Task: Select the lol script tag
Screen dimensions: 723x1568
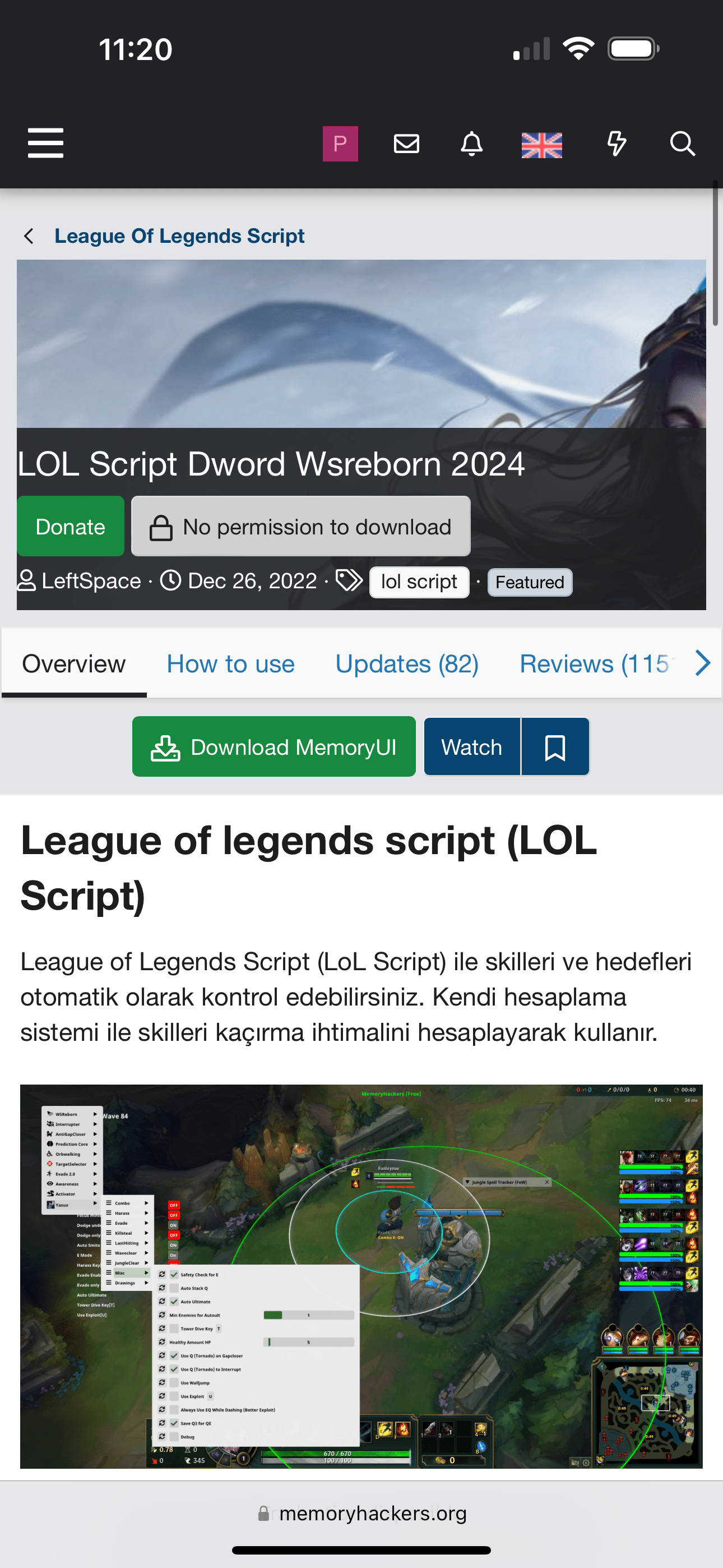Action: click(x=419, y=582)
